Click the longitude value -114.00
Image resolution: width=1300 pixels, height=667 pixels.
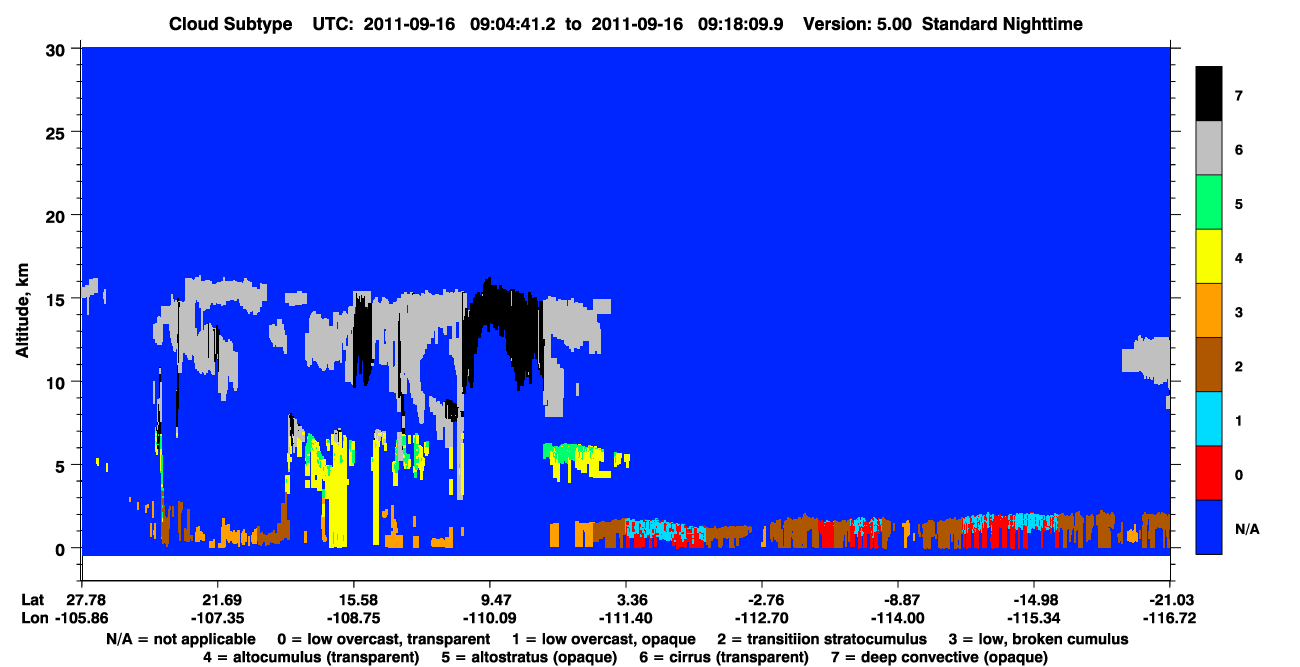897,618
